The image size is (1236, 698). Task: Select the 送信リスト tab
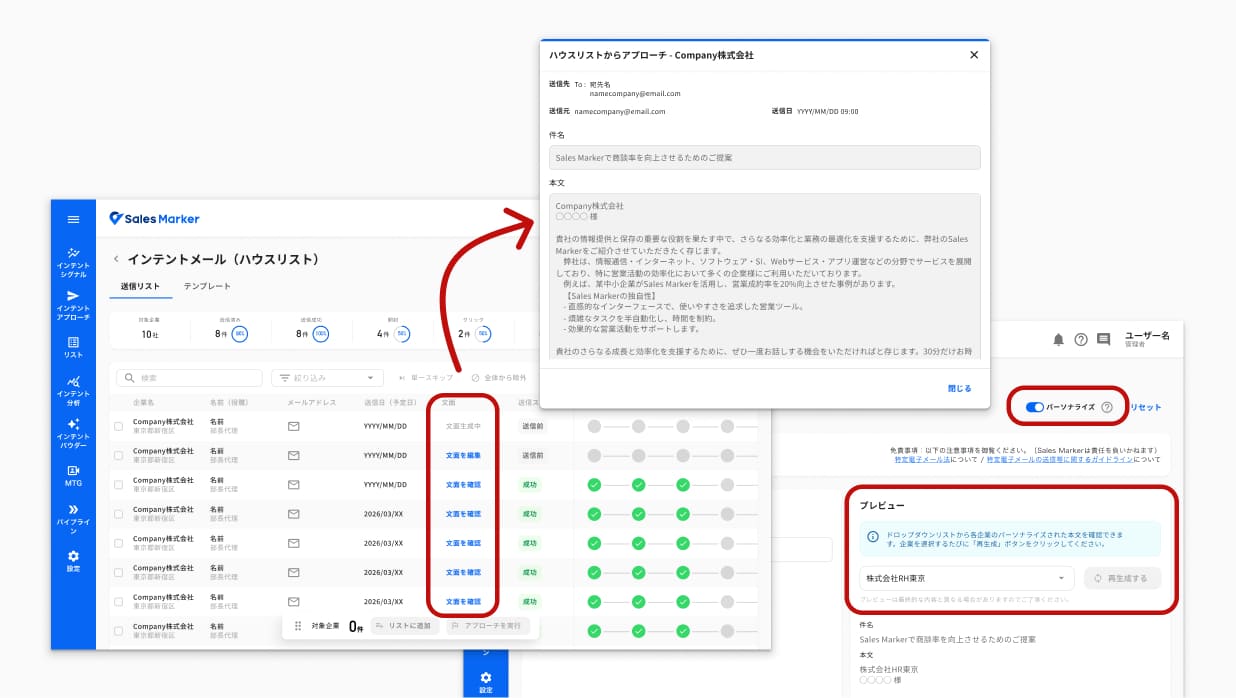(140, 286)
